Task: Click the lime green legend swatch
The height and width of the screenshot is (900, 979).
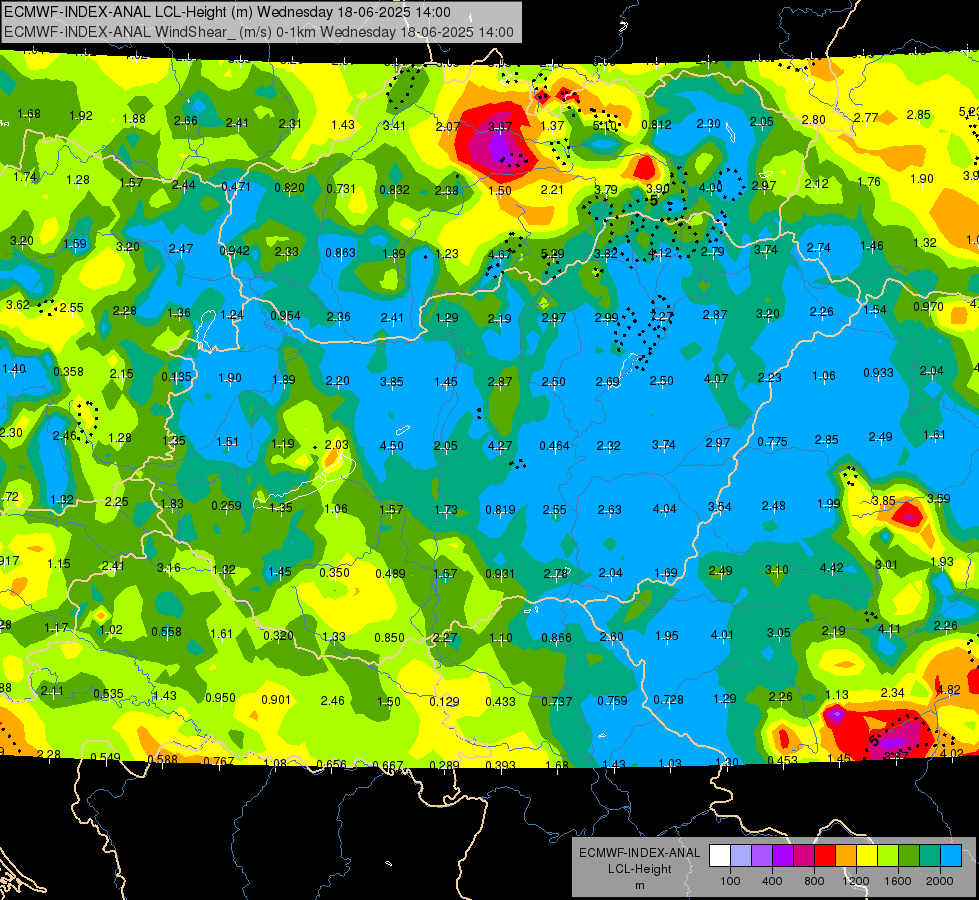Action: (x=888, y=855)
